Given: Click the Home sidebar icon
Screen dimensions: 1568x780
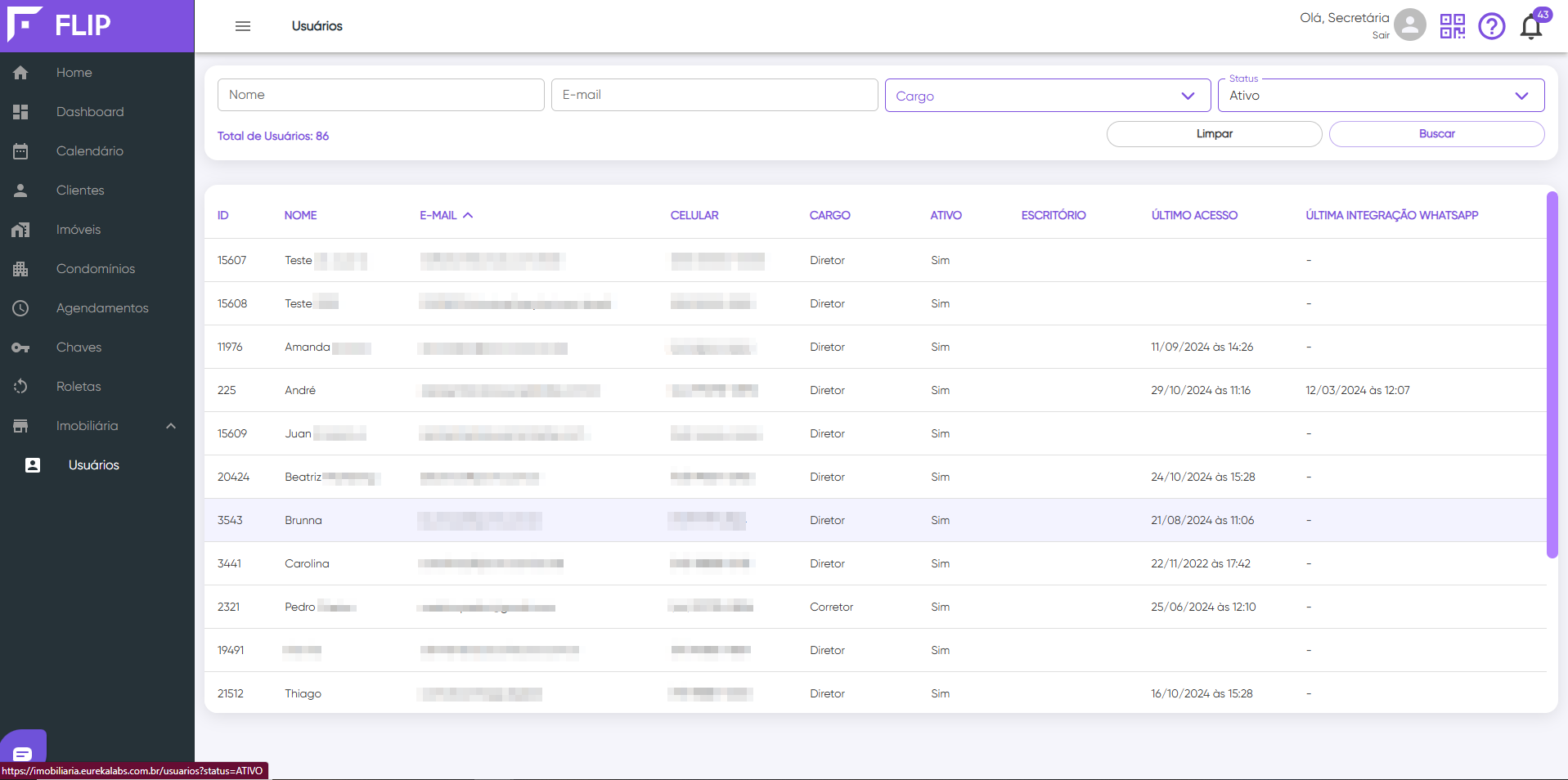Looking at the screenshot, I should [x=20, y=73].
